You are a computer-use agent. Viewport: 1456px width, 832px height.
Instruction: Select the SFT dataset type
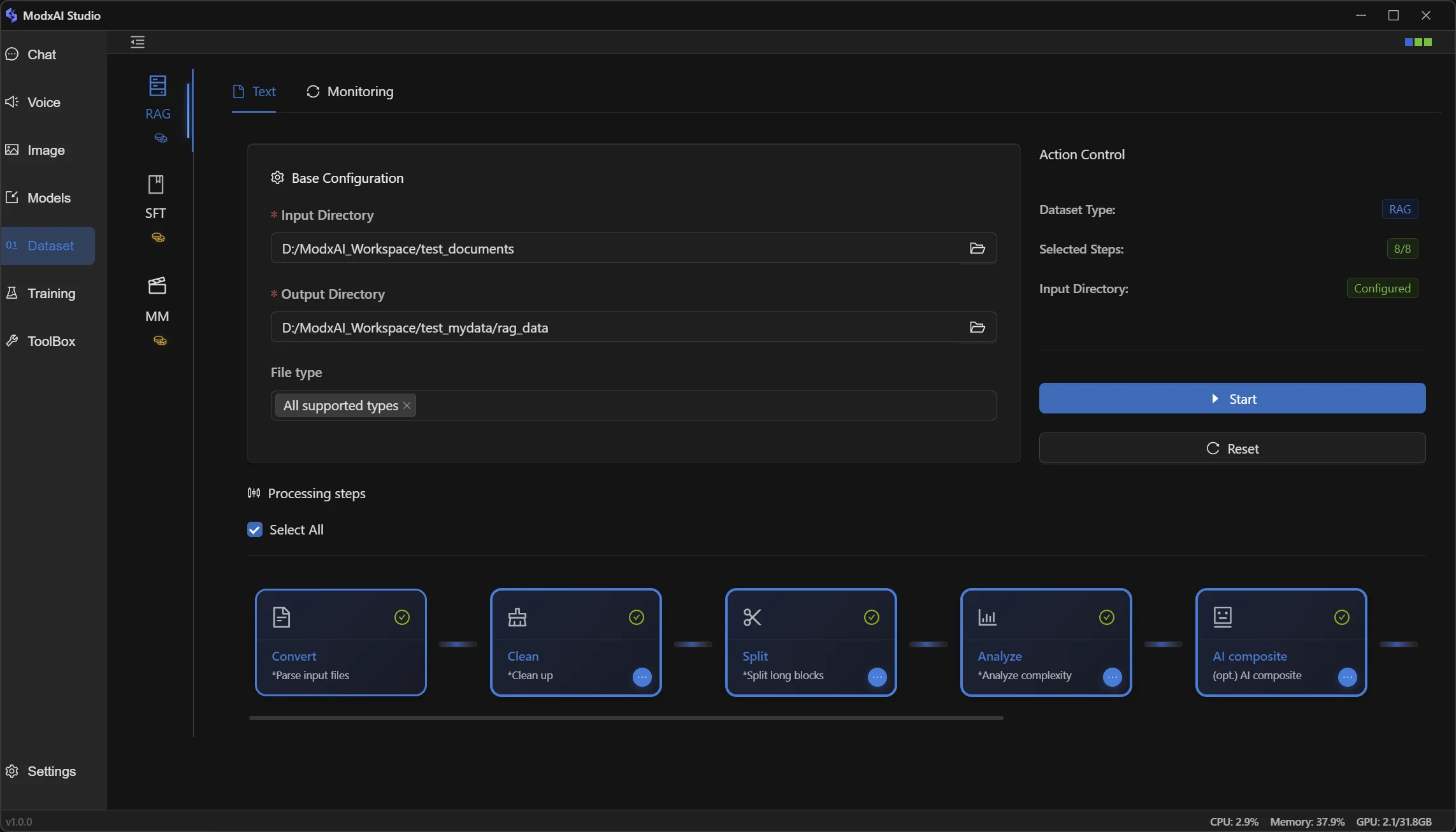click(x=155, y=197)
